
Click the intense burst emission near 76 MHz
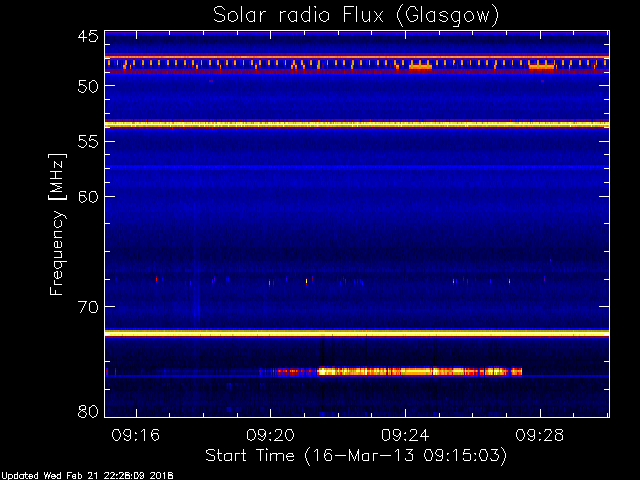pos(420,371)
